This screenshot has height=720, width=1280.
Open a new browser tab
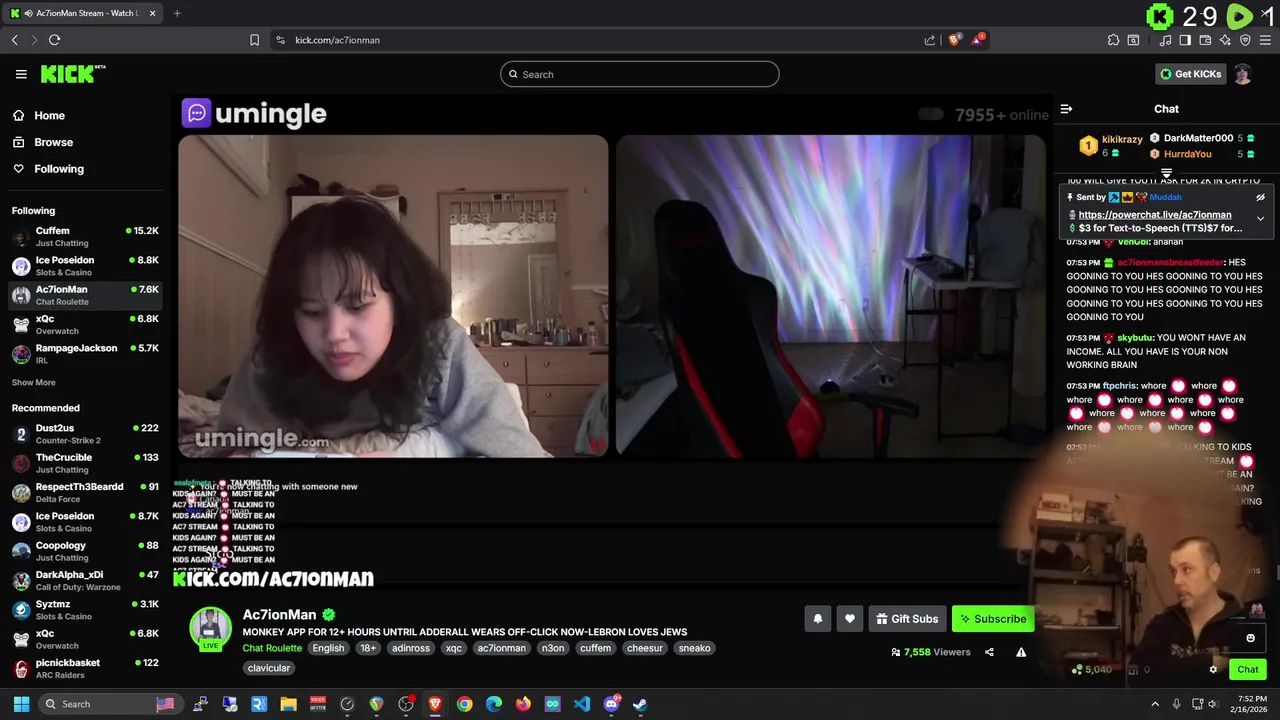pyautogui.click(x=177, y=13)
